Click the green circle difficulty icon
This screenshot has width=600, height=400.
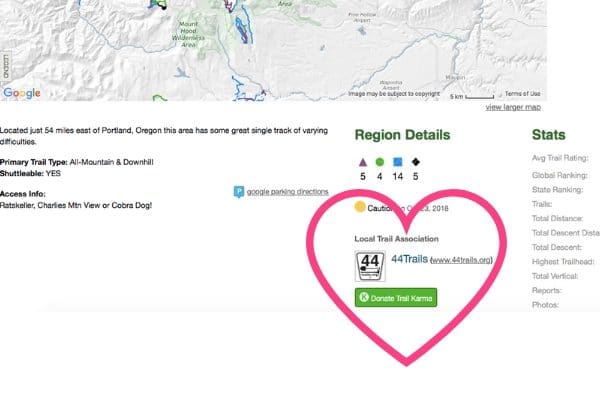pyautogui.click(x=380, y=161)
